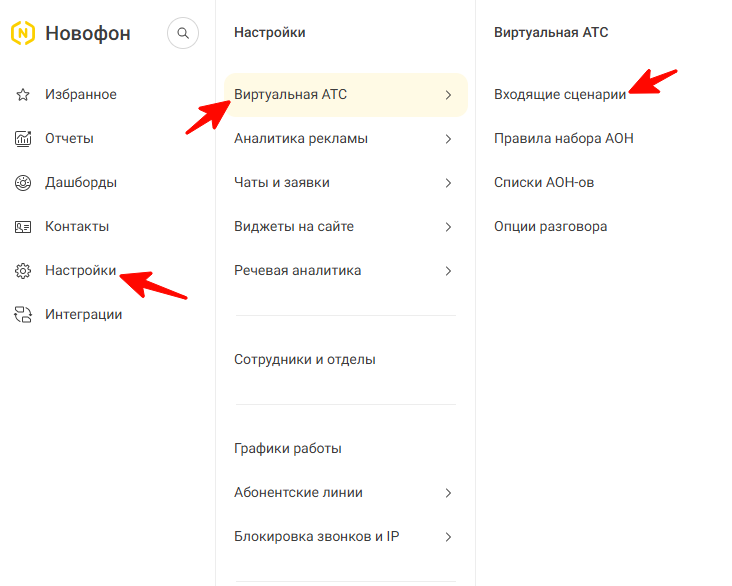Open Виджеты на сайте menu item
Viewport: 732px width, 586px height.
[345, 227]
